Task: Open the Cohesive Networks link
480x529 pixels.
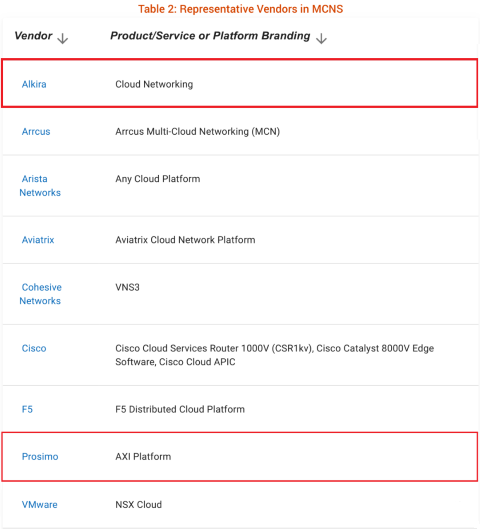Action: click(40, 294)
